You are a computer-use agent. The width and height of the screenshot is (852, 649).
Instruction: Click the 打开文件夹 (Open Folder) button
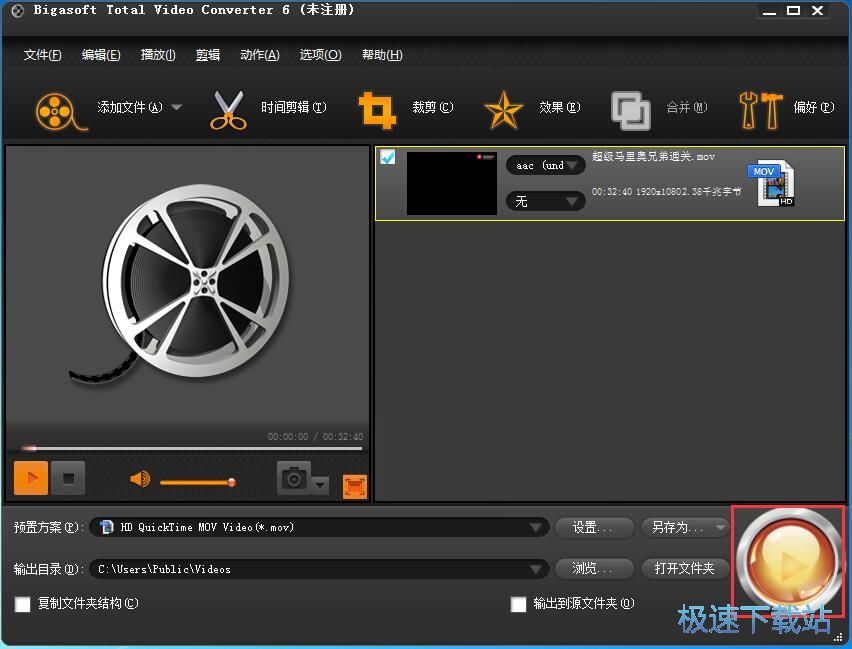[x=685, y=568]
